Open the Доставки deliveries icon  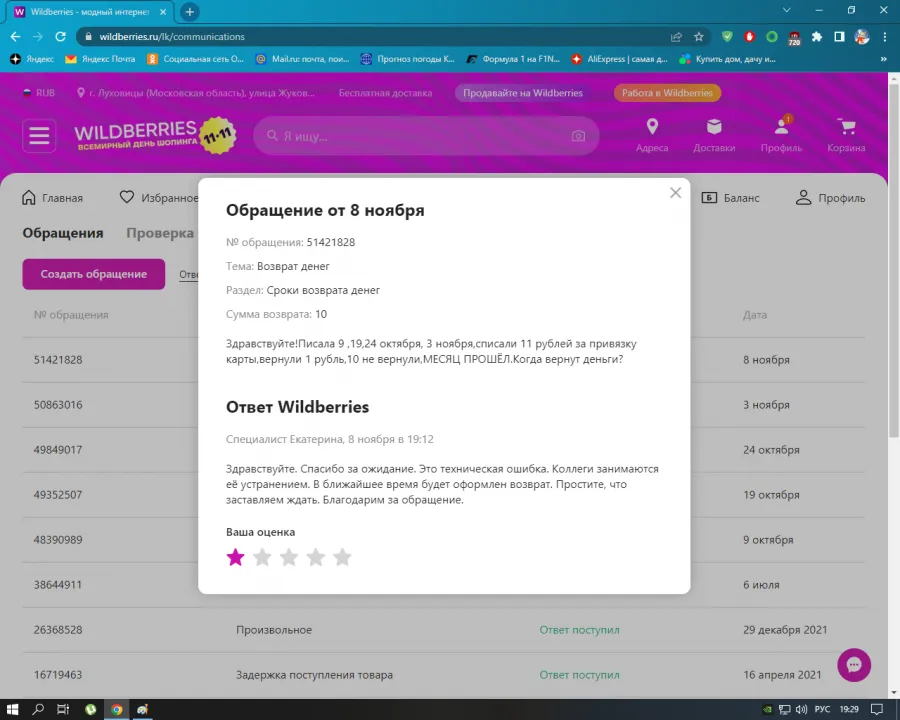[x=714, y=136]
